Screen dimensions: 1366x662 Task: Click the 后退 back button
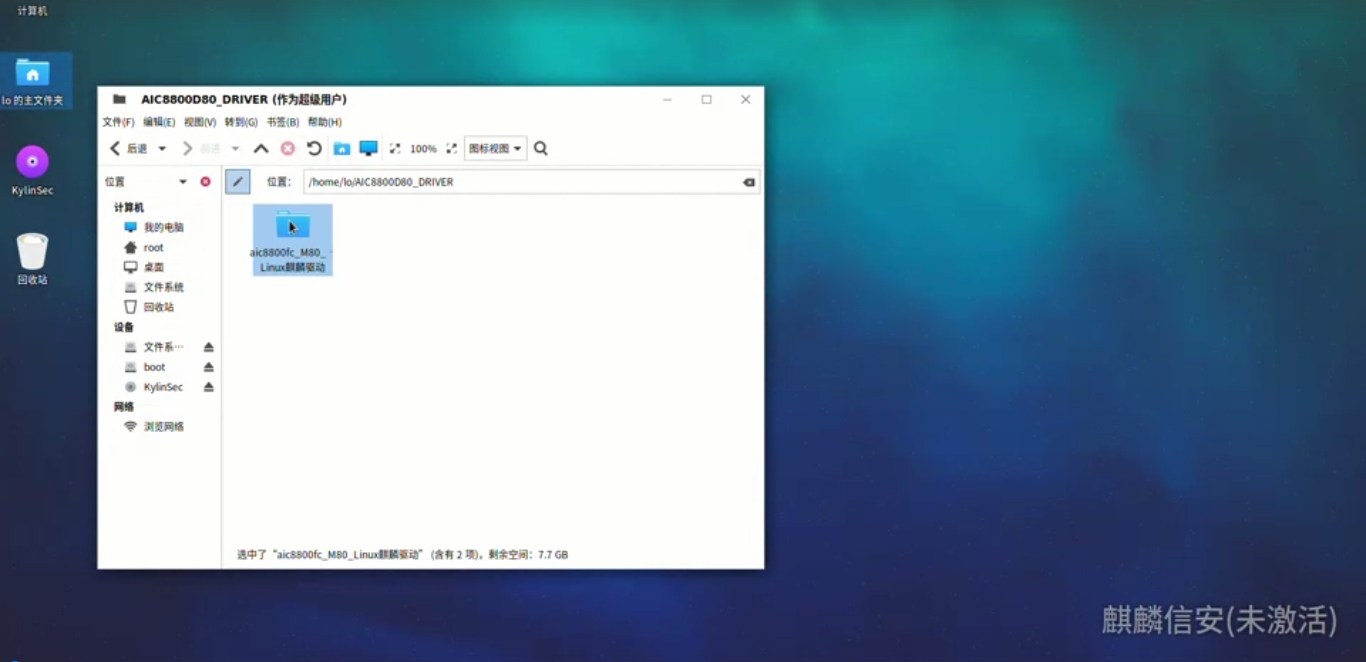[x=128, y=149]
